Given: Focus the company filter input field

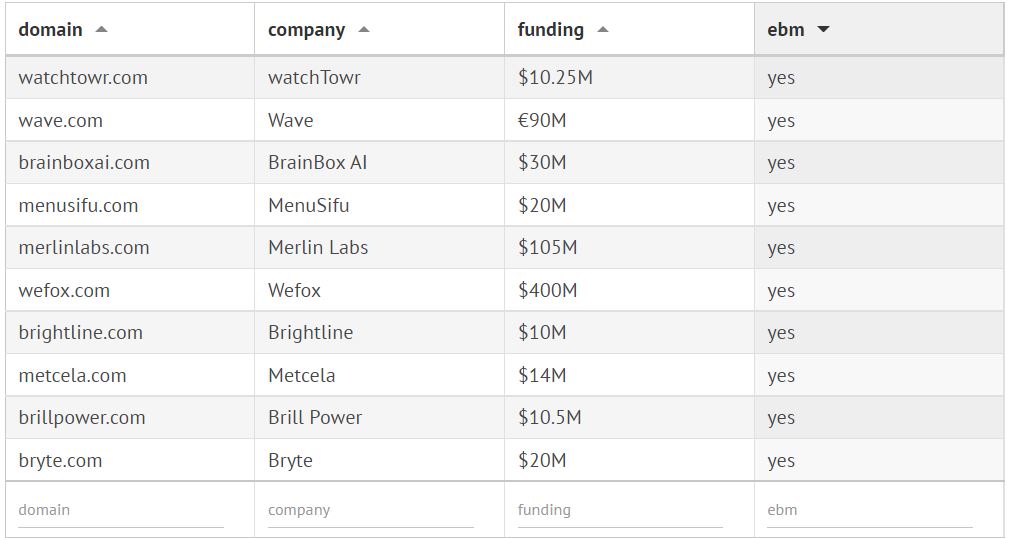Looking at the screenshot, I should [370, 510].
